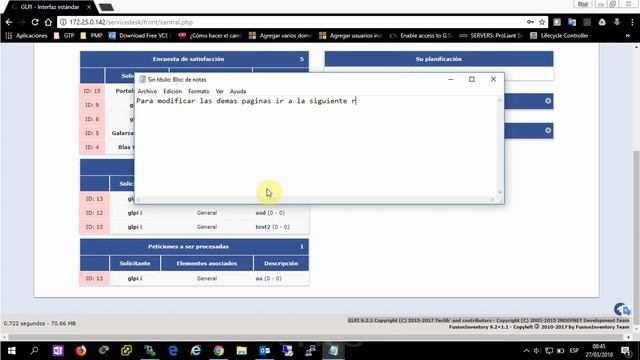Open the GTP bookmark folder
The image size is (640, 360).
[64, 36]
